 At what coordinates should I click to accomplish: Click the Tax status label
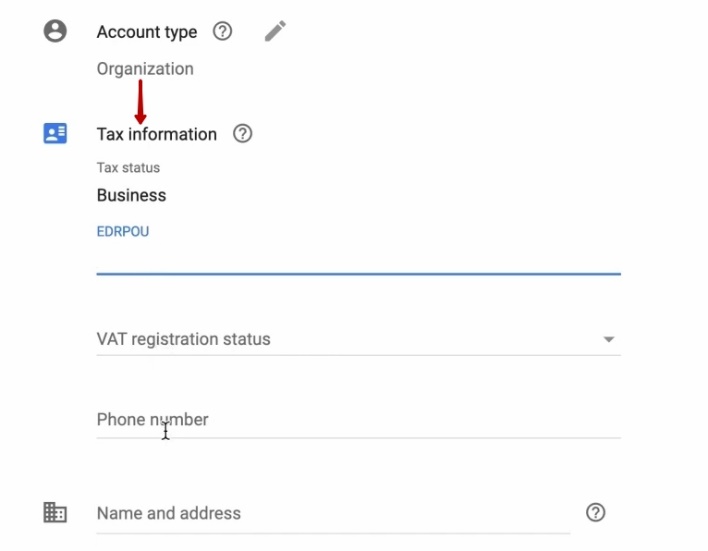tap(128, 168)
